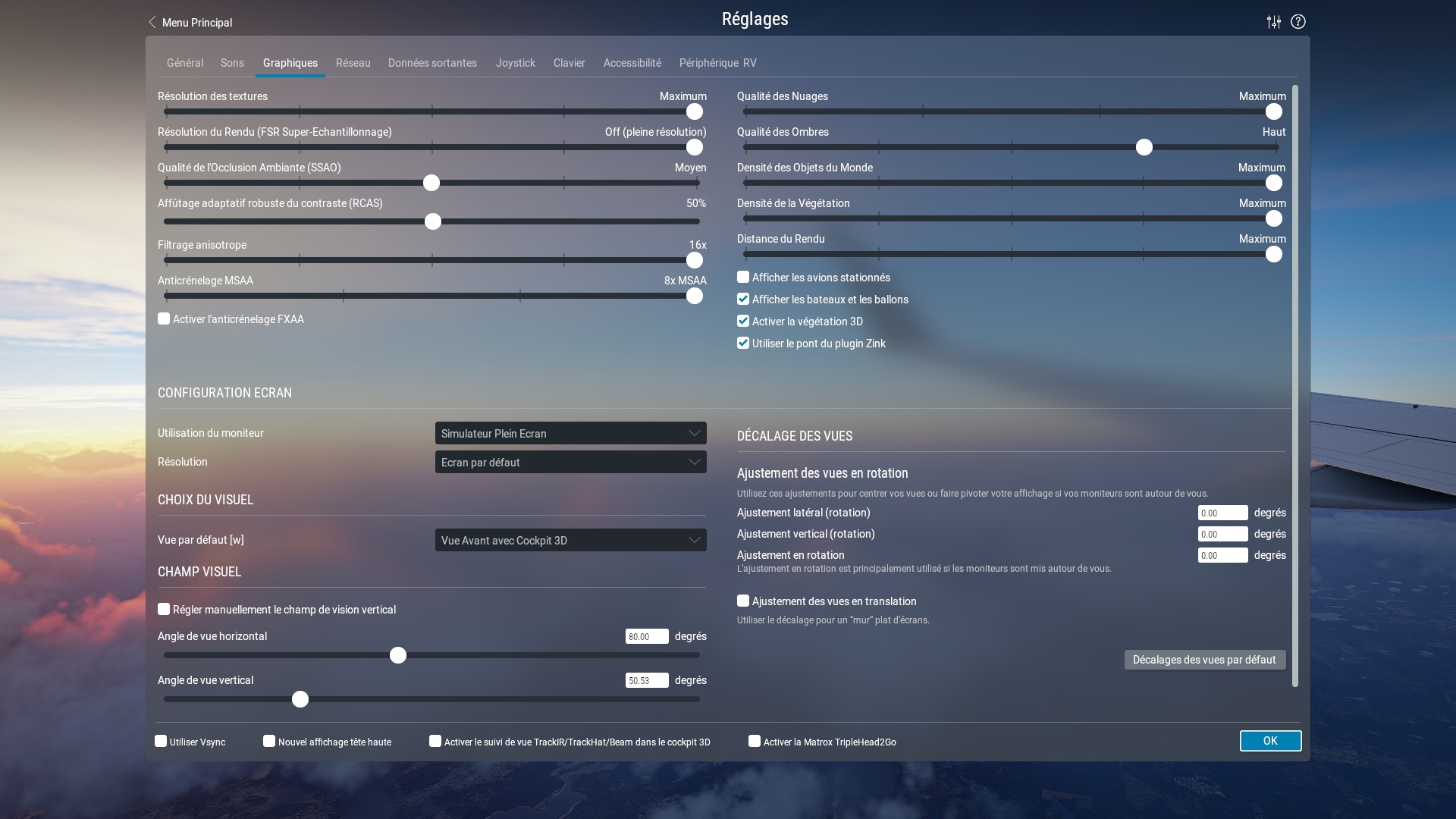Screen dimensions: 1456x819
Task: Click the Angle de vue horizontal input field
Action: 646,636
